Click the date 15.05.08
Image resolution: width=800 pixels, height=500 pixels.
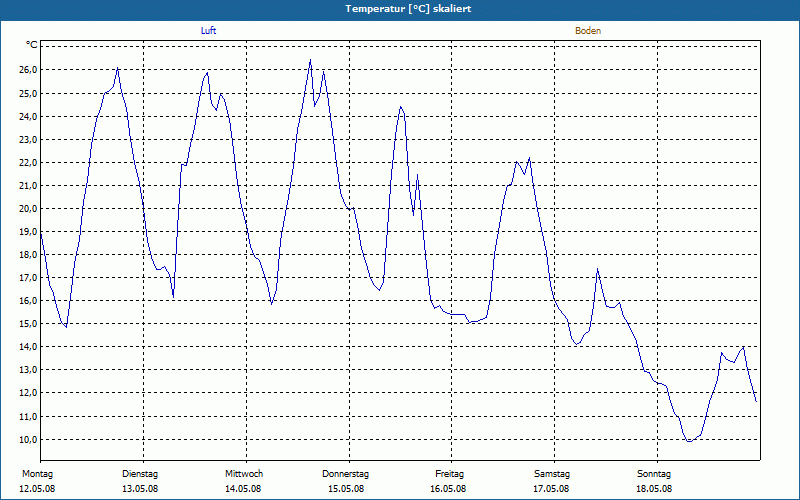pyautogui.click(x=346, y=489)
